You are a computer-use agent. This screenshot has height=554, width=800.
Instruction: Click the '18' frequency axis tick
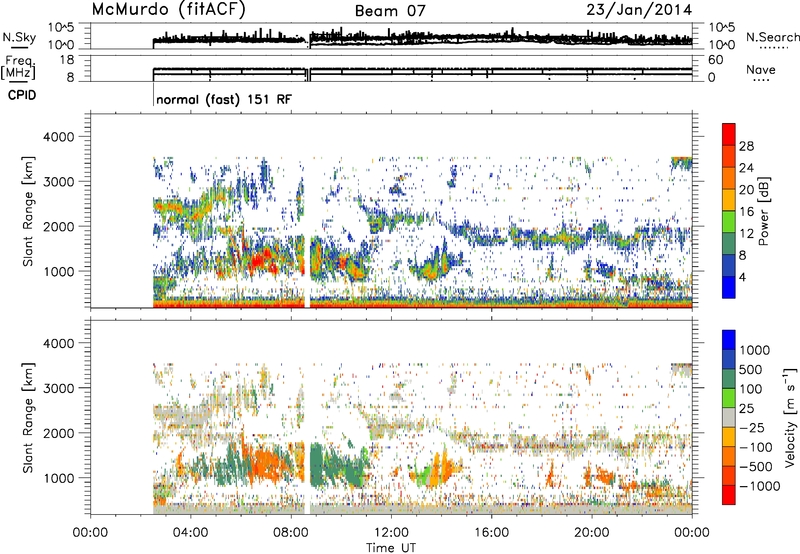point(67,60)
